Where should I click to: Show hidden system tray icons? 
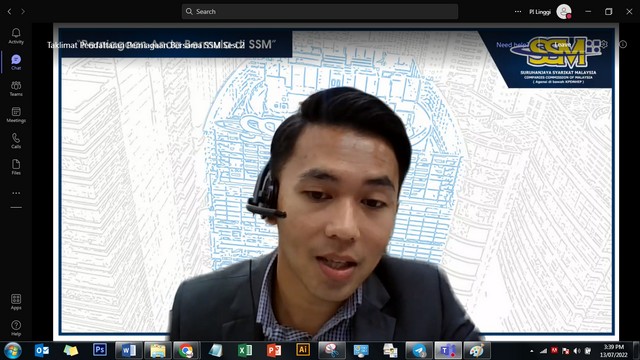pos(531,351)
